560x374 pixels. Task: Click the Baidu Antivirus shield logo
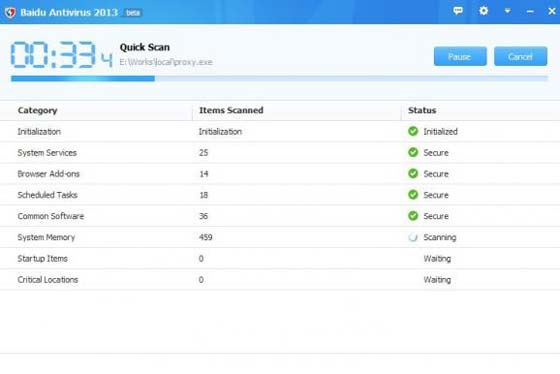[10, 13]
